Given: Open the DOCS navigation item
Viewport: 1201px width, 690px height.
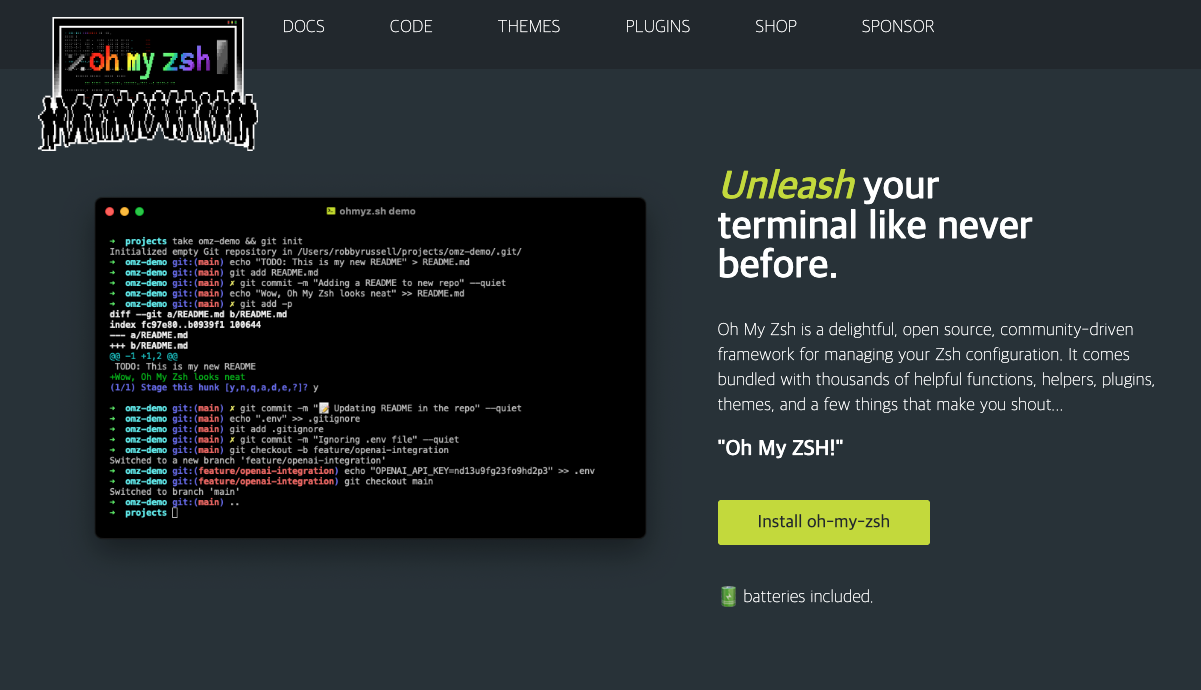Looking at the screenshot, I should click(304, 27).
